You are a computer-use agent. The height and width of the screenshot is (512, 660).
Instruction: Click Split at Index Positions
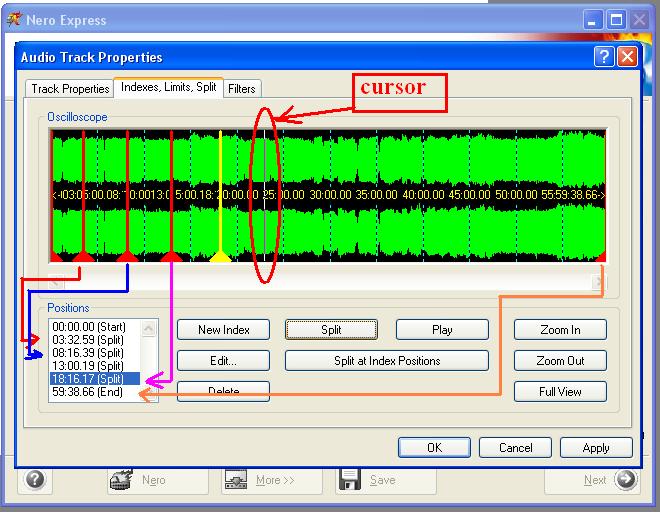pos(387,361)
